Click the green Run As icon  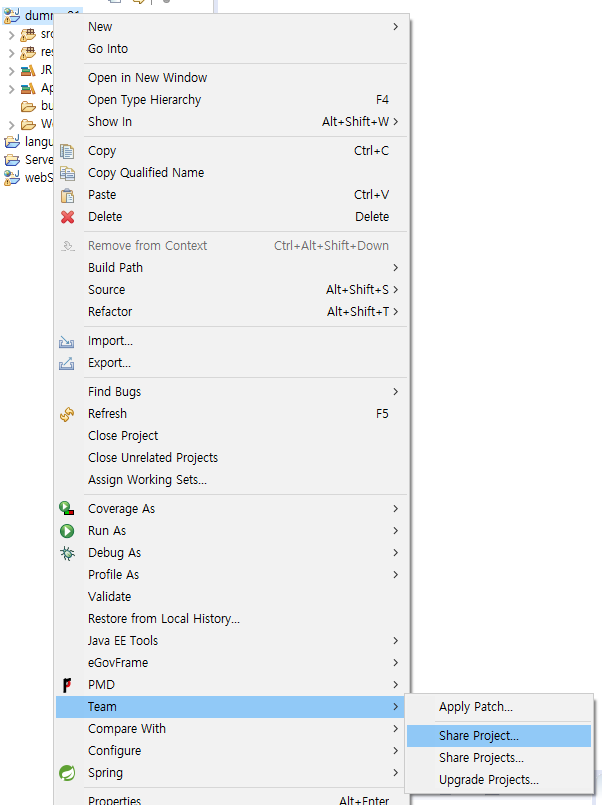(68, 531)
